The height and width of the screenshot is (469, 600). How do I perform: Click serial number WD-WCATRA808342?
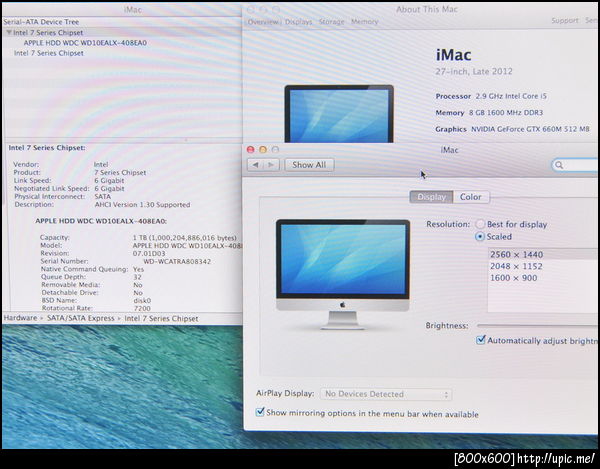tap(177, 262)
